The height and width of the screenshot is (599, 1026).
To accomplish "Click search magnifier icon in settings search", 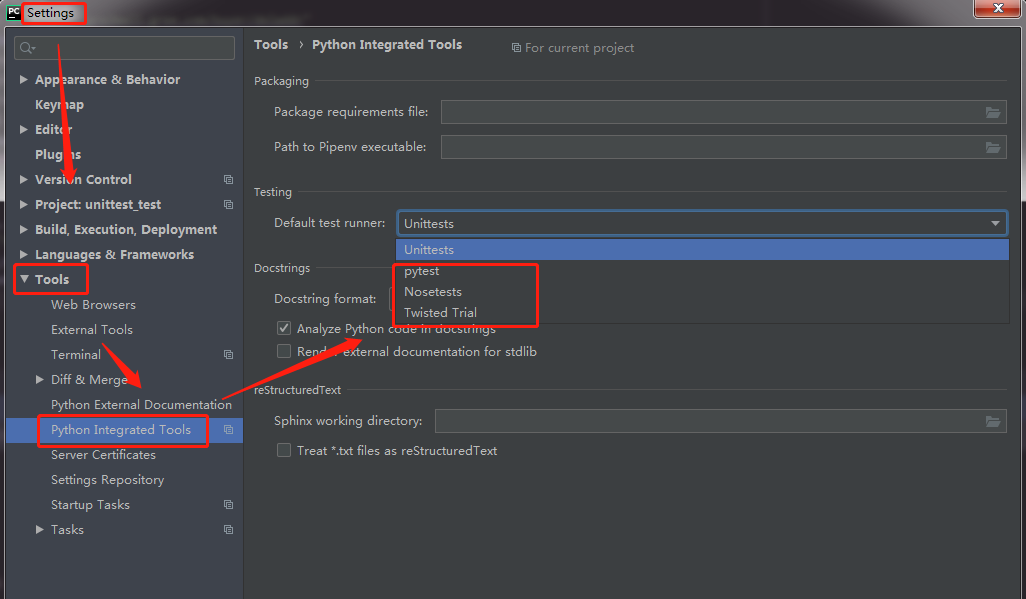I will [26, 48].
